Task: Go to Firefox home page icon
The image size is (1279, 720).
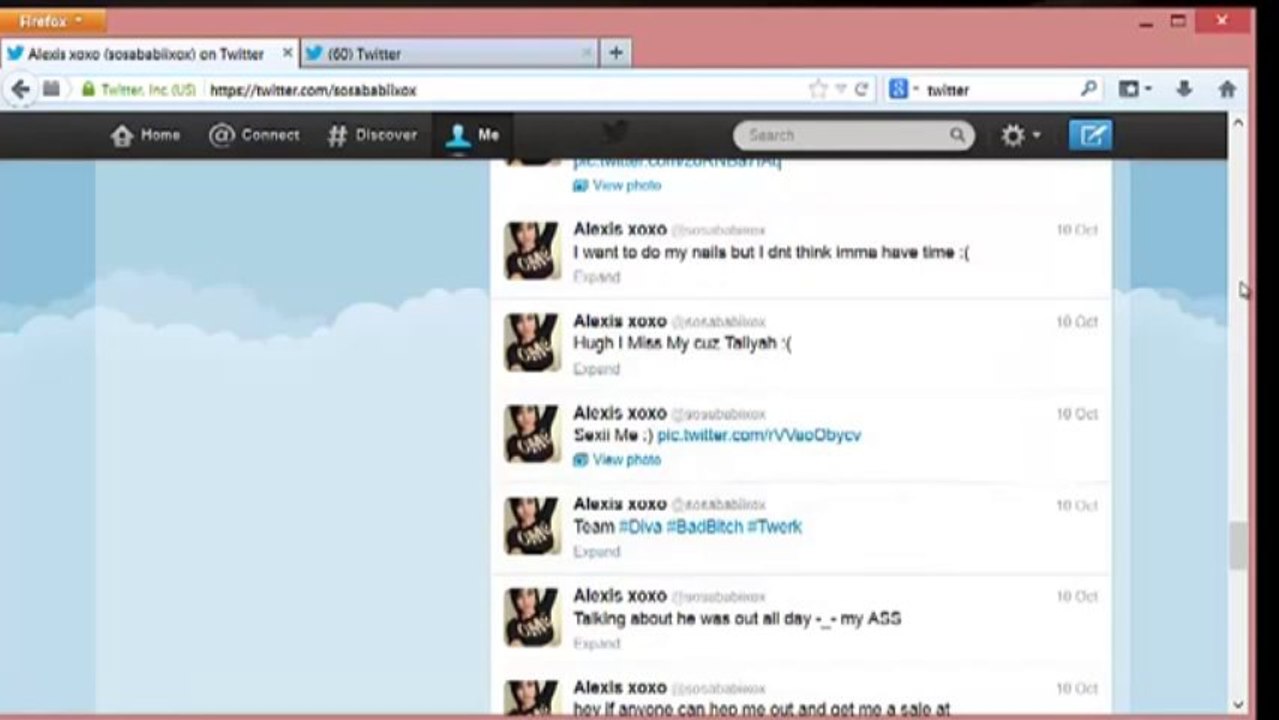Action: point(1227,89)
